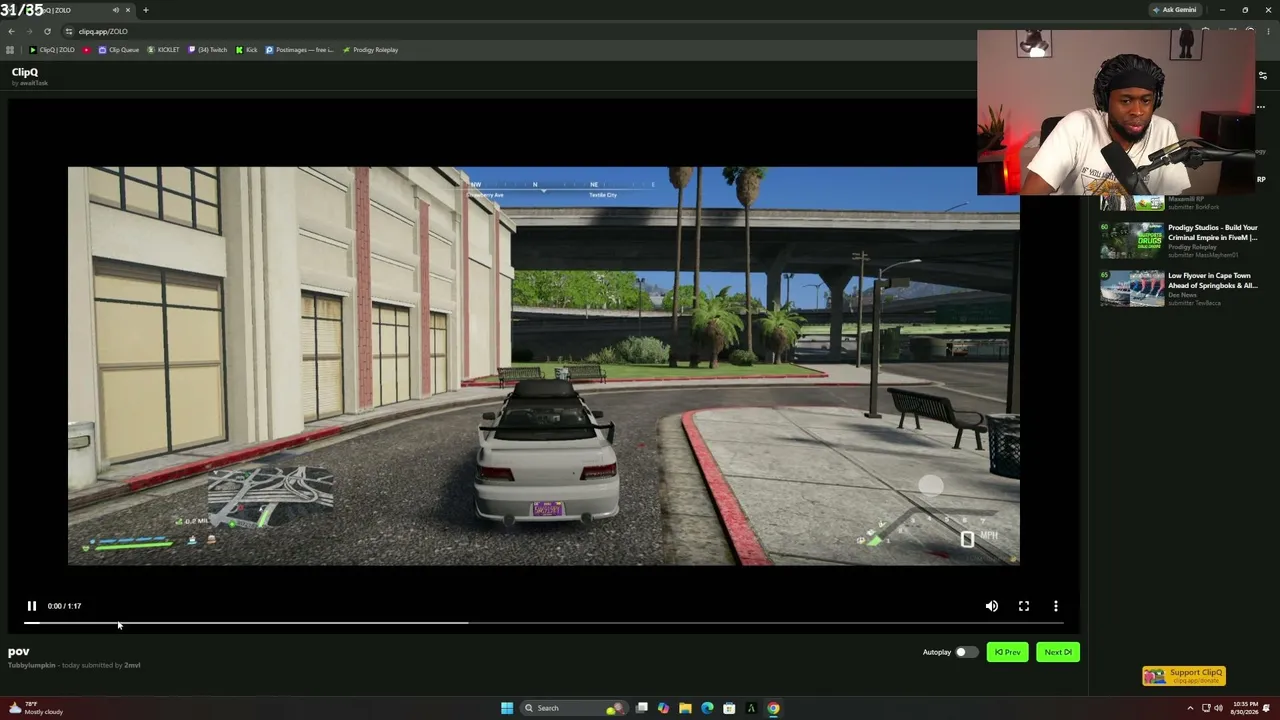Open the notification bell in system tray
1280x720 pixels.
(x=1267, y=708)
